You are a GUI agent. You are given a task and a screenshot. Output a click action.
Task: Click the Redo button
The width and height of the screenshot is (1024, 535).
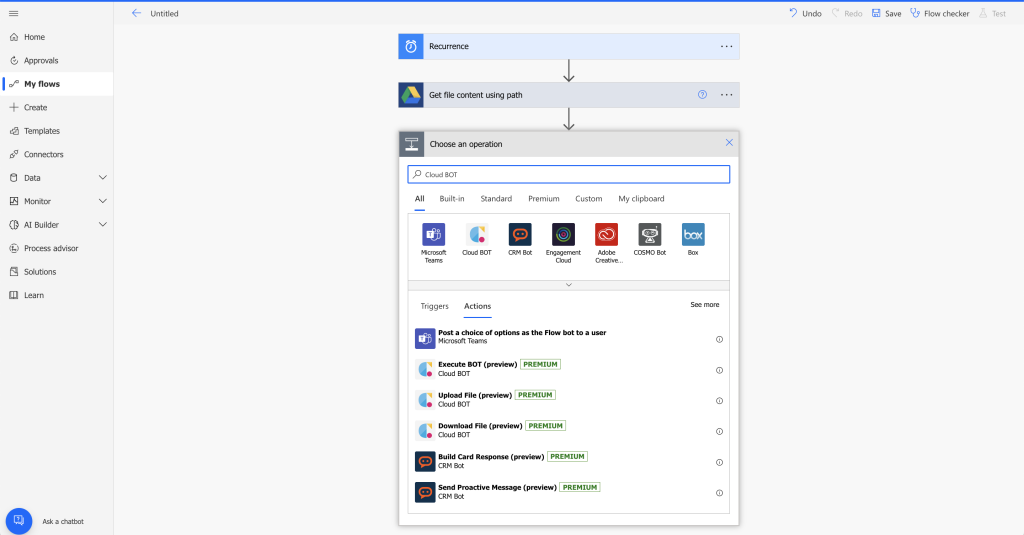click(x=847, y=13)
